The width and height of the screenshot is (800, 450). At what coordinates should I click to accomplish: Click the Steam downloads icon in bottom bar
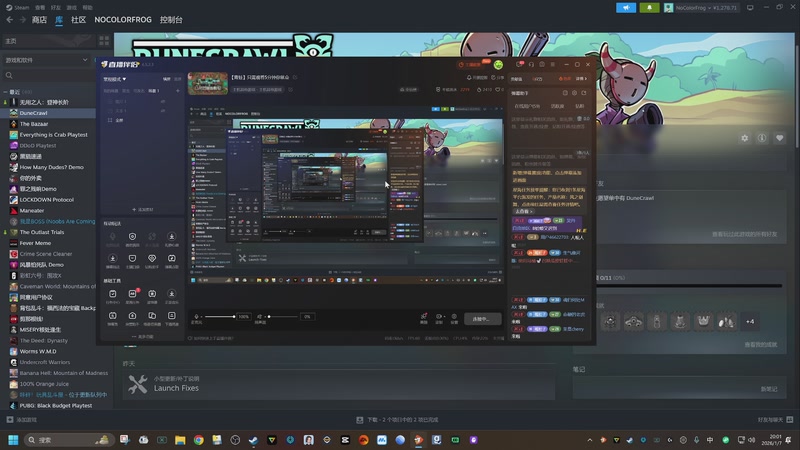360,420
